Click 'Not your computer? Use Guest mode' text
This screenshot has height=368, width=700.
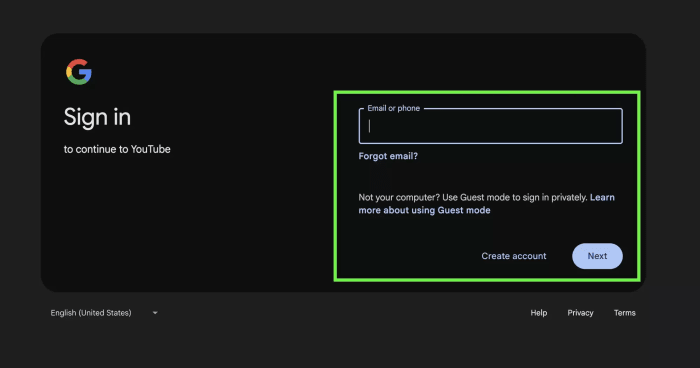(x=473, y=197)
